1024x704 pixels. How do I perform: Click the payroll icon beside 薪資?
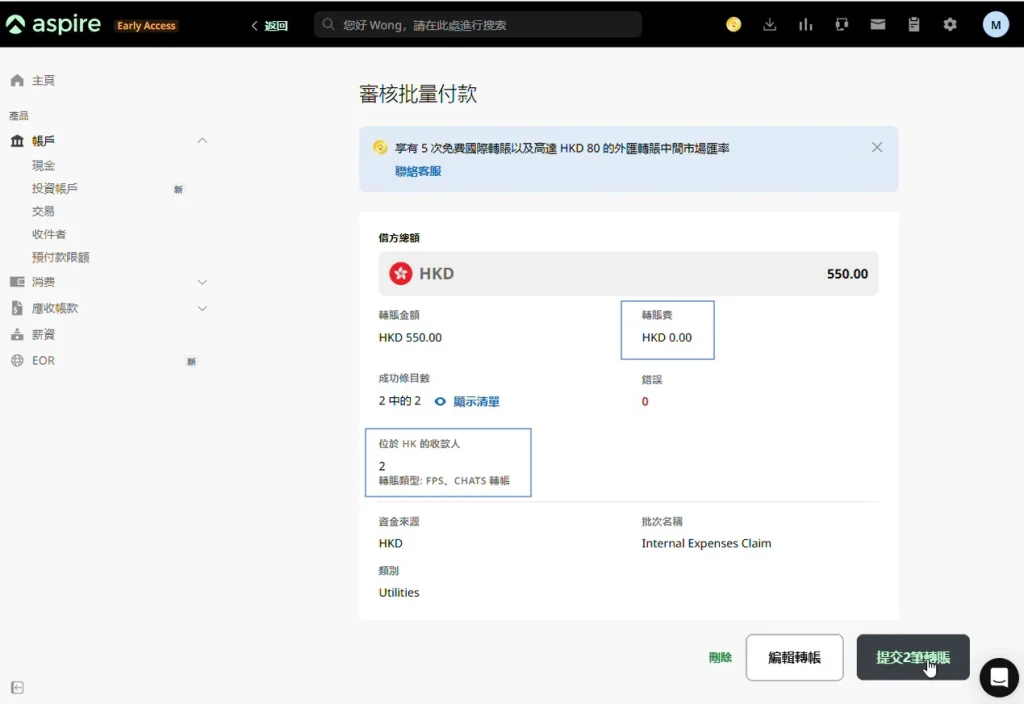point(17,334)
